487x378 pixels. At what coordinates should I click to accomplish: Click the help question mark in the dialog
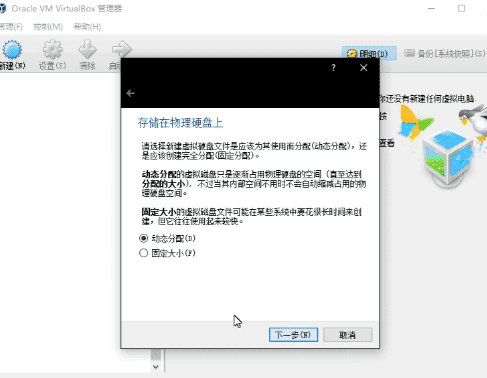[333, 68]
